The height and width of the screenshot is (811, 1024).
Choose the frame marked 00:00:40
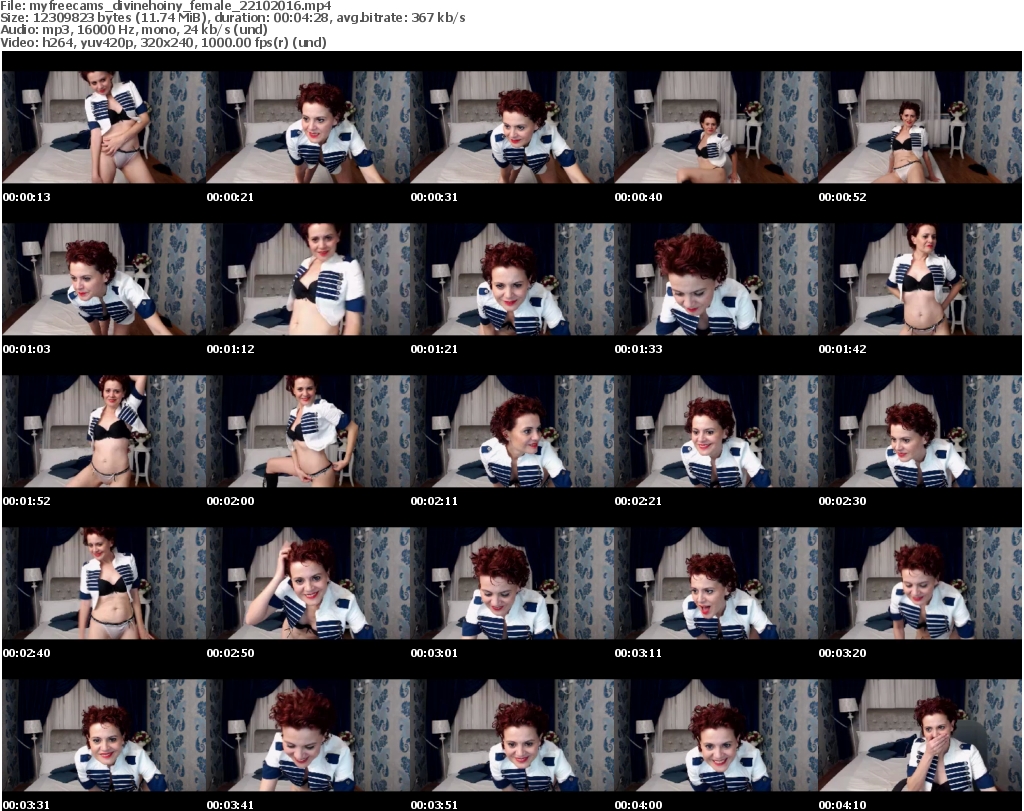click(x=716, y=126)
